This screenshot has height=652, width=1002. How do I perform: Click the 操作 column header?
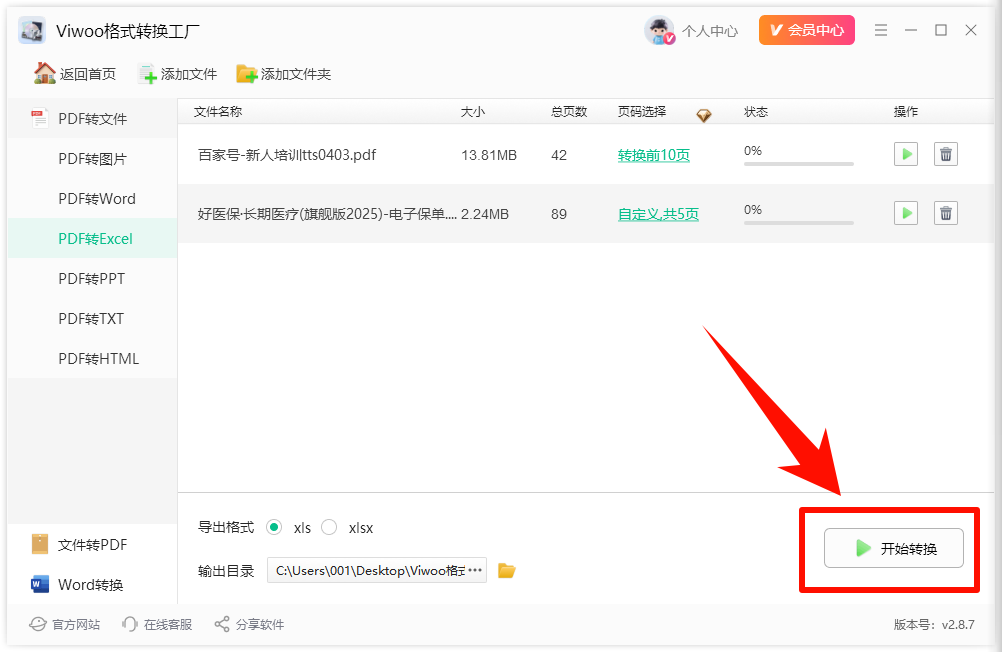point(906,112)
